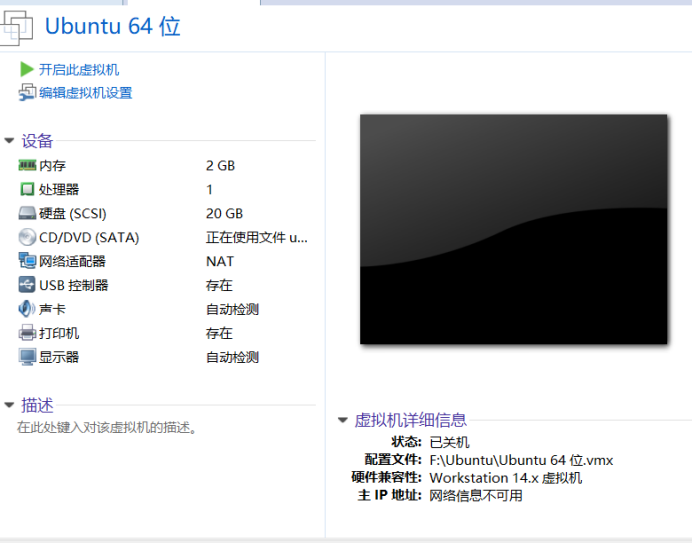Click the USB controller value '存在'
The height and width of the screenshot is (543, 692).
click(219, 285)
